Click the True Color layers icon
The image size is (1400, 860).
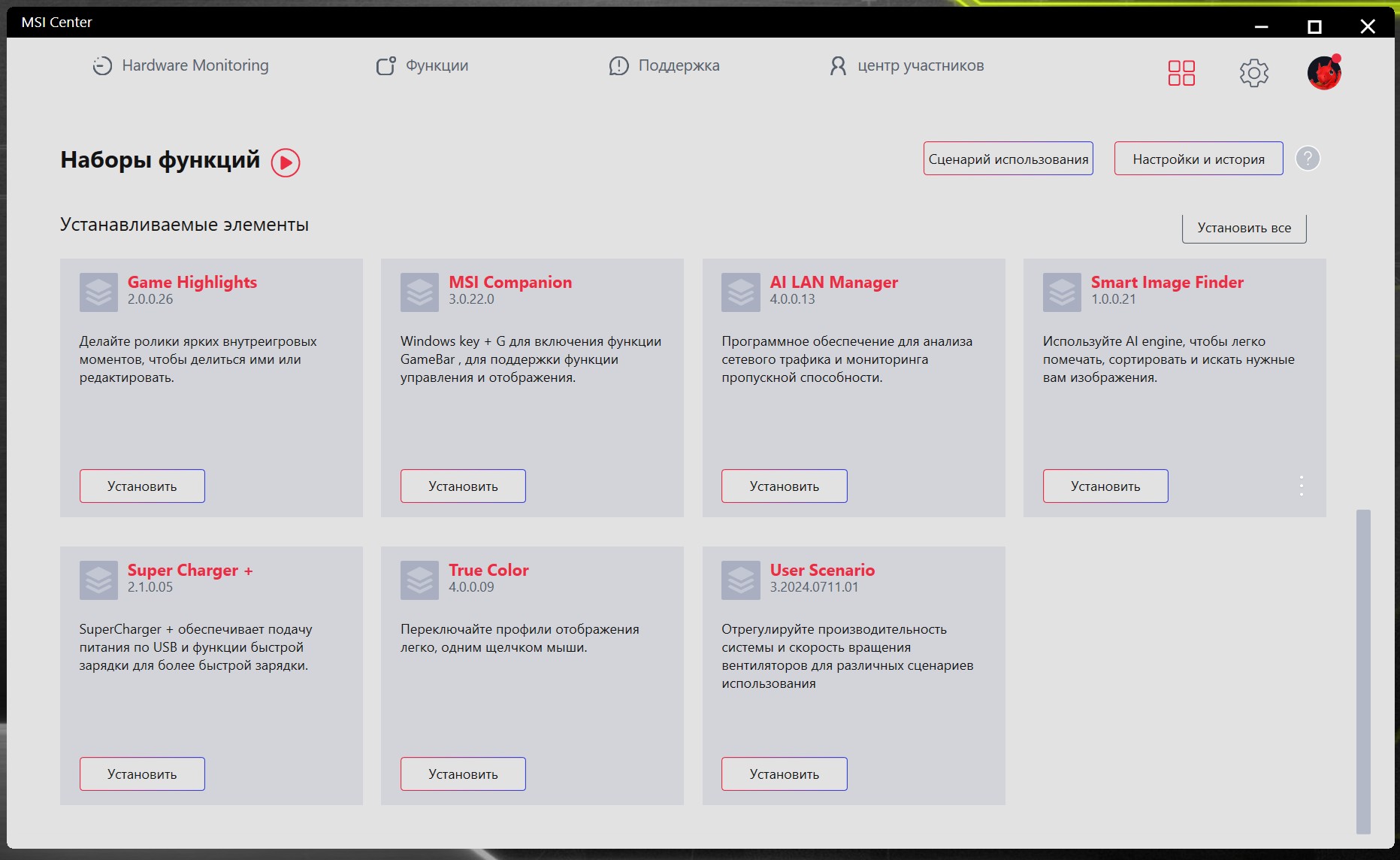point(419,580)
